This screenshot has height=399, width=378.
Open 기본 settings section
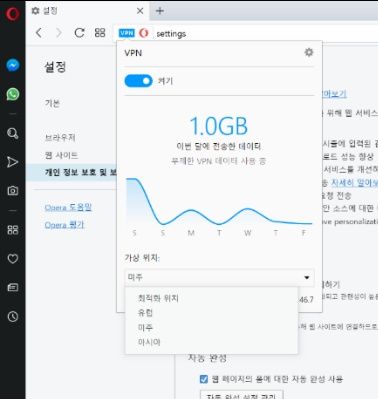pos(52,103)
